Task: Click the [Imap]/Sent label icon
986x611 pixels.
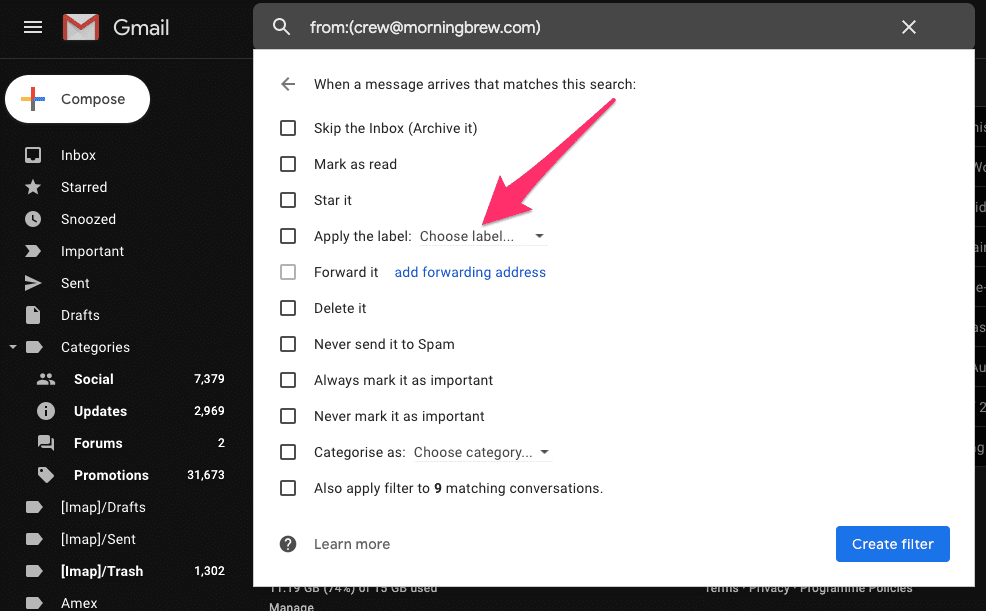Action: point(34,539)
